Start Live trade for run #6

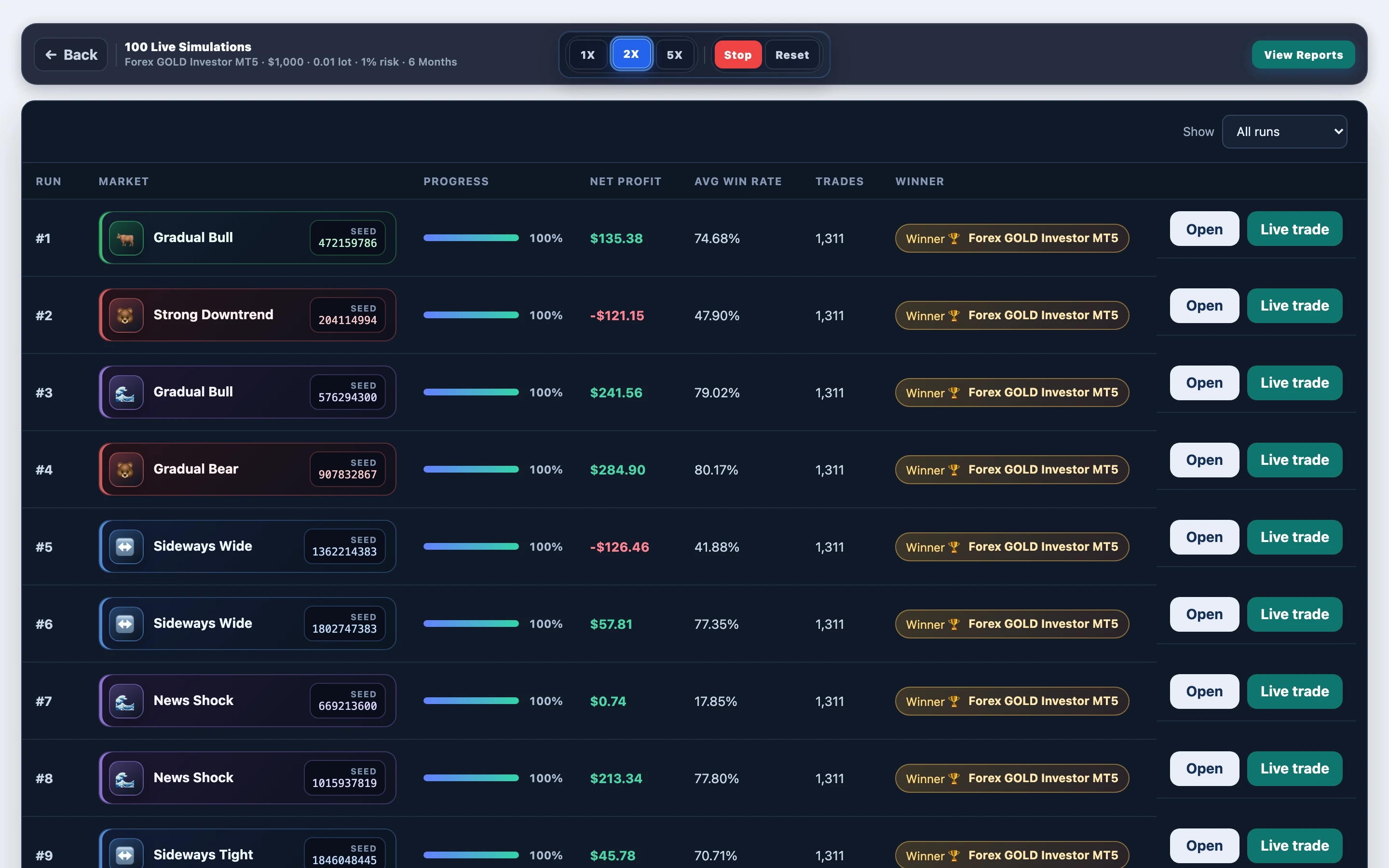click(x=1294, y=614)
